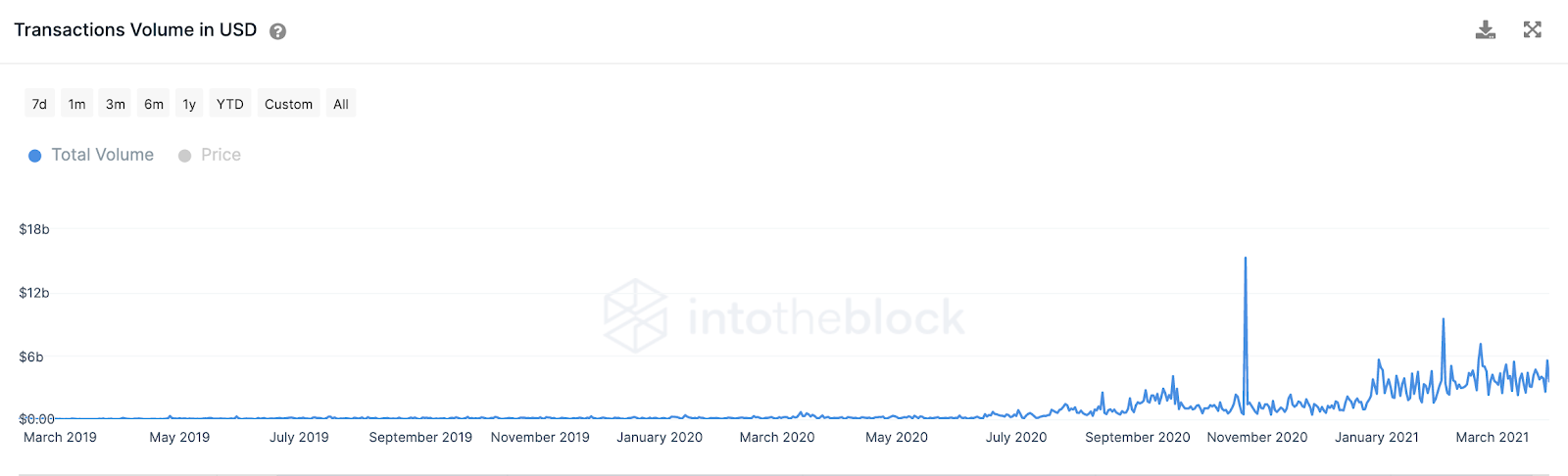
Task: Expand the chart to fullscreen
Action: (x=1533, y=29)
